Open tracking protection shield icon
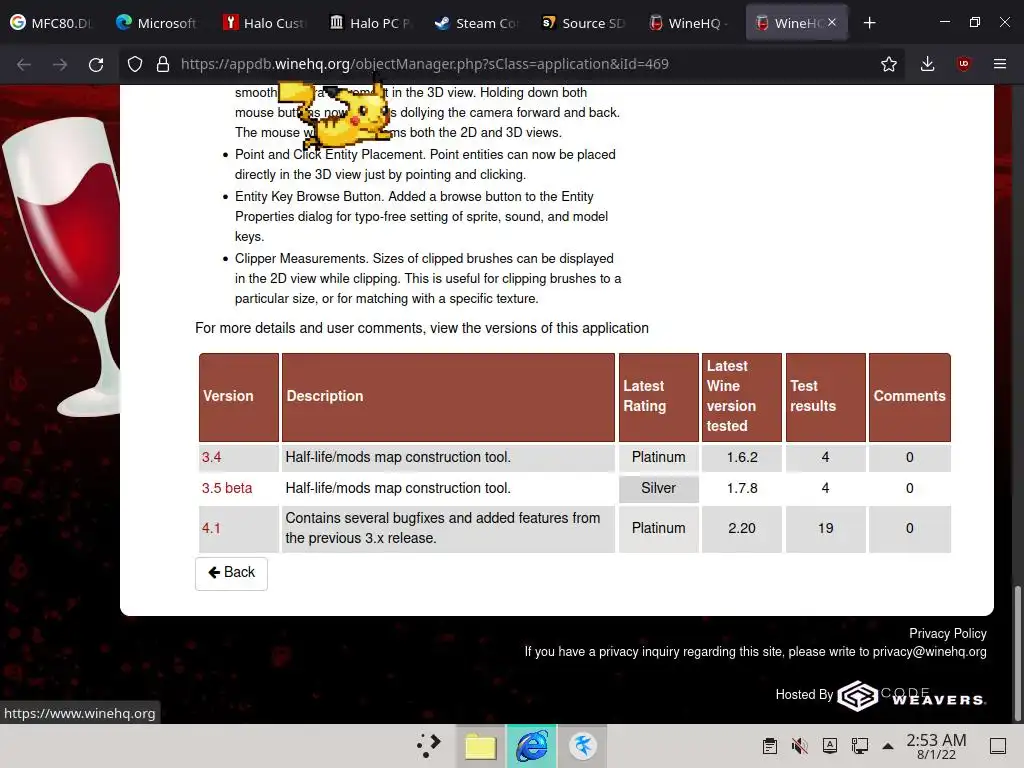The image size is (1024, 768). 135,64
